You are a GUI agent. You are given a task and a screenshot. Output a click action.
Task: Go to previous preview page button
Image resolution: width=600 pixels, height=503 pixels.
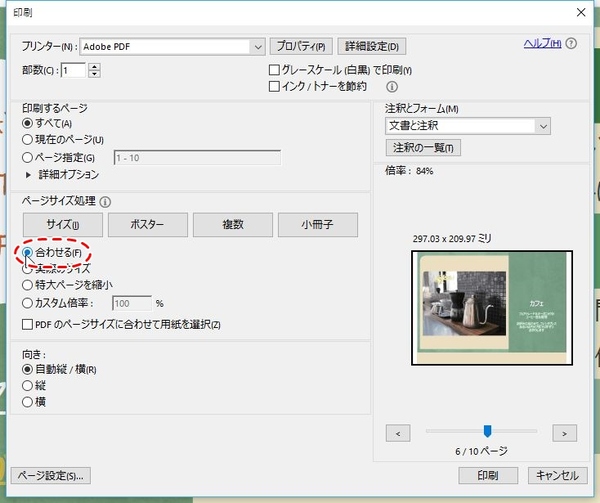[x=398, y=433]
